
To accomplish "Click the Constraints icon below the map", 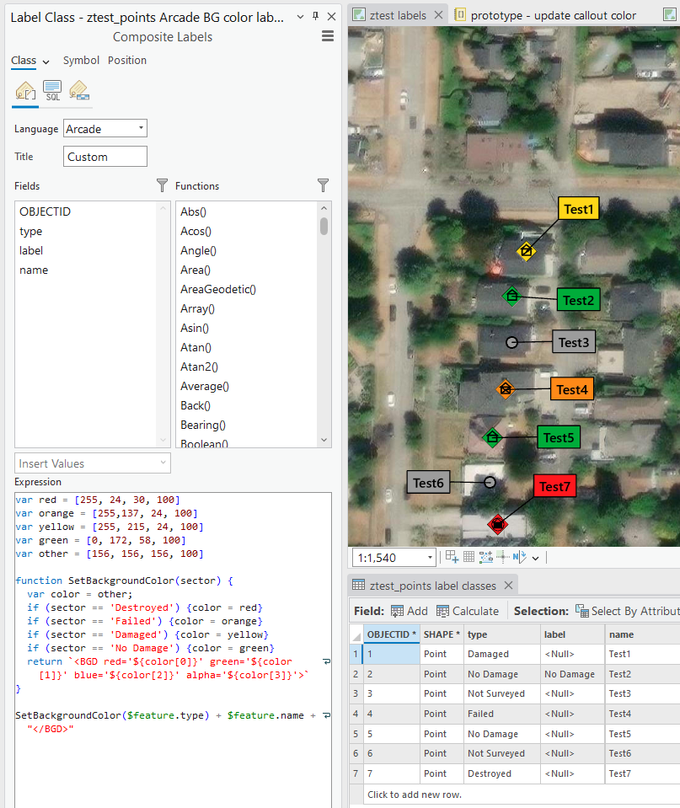I will 486,557.
